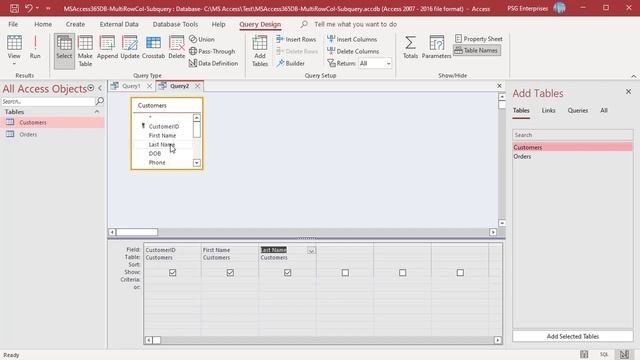Check Show box in fifth grid column
Image resolution: width=640 pixels, height=360 pixels.
403,272
